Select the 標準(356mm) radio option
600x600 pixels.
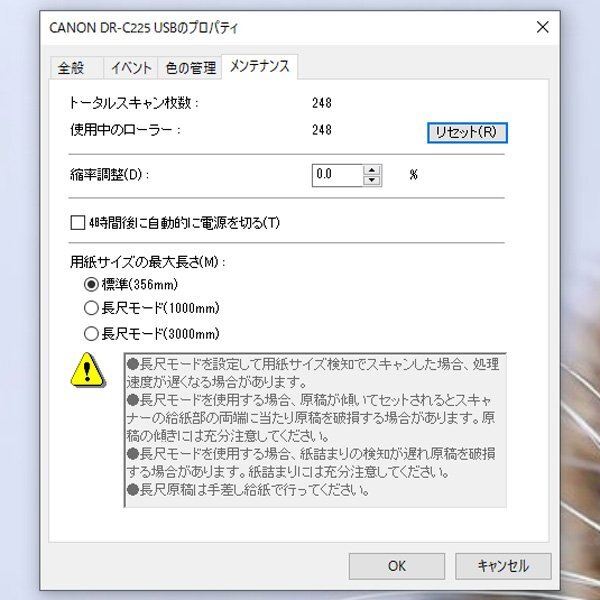pyautogui.click(x=91, y=284)
